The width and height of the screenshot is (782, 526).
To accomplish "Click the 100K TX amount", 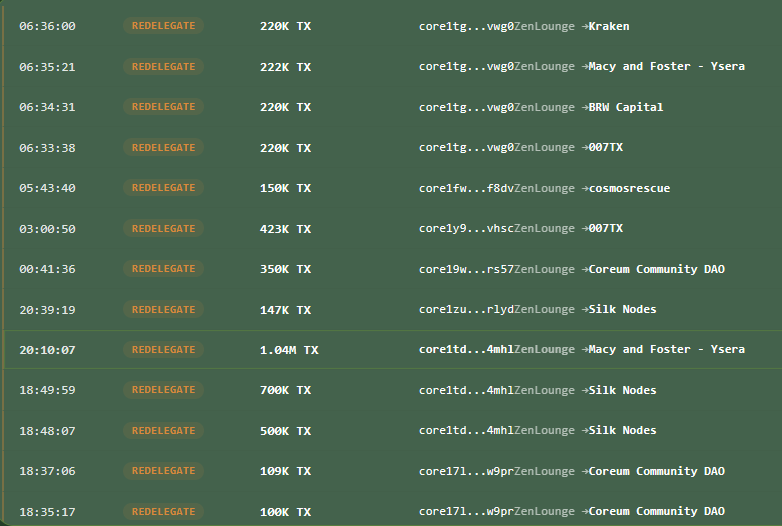I will (x=285, y=512).
